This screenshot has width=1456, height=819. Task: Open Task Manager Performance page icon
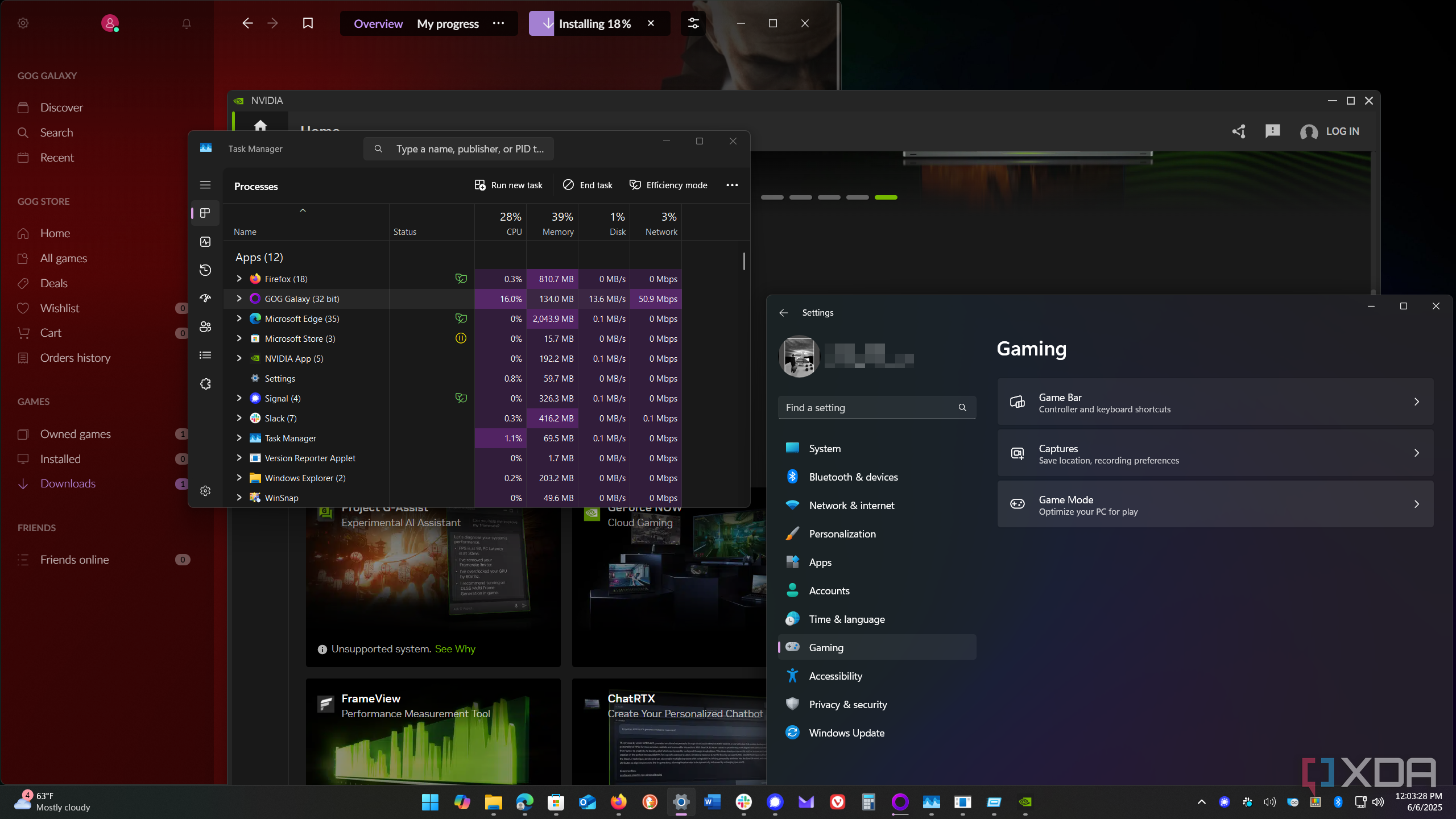tap(205, 242)
